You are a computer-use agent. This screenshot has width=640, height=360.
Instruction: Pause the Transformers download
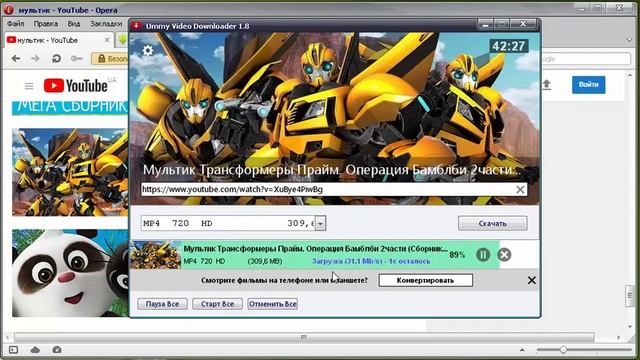tap(483, 255)
